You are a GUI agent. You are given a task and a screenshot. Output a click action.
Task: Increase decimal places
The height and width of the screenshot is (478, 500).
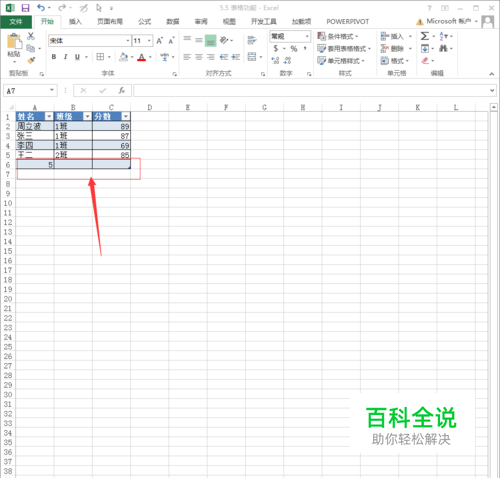275,61
